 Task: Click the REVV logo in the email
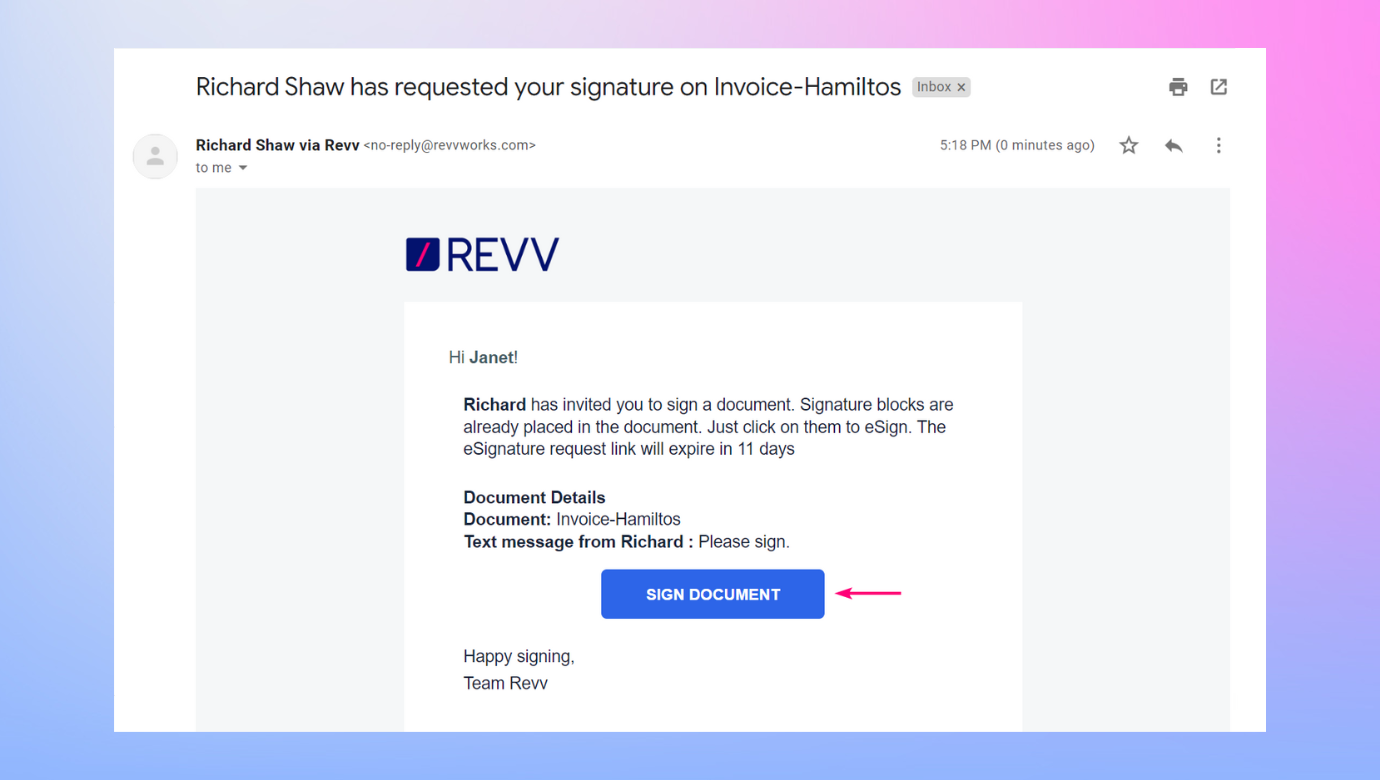(x=481, y=254)
